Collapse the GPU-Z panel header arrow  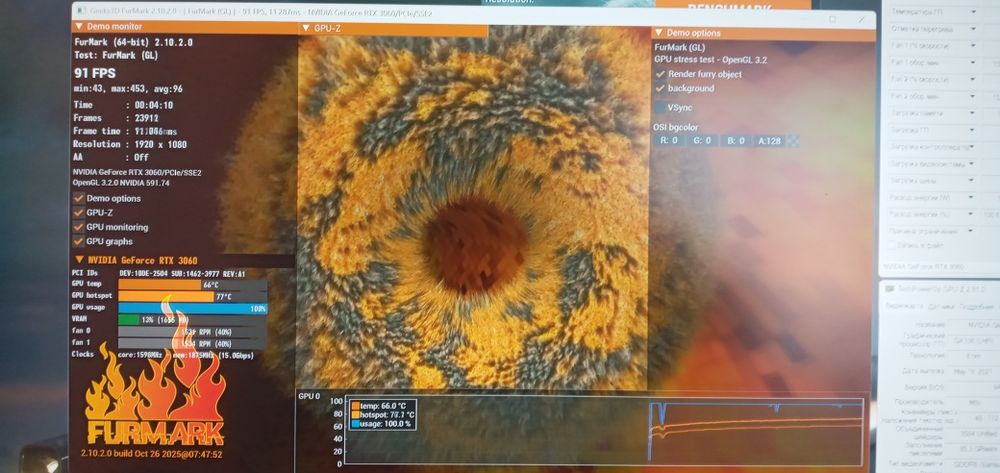coord(305,28)
